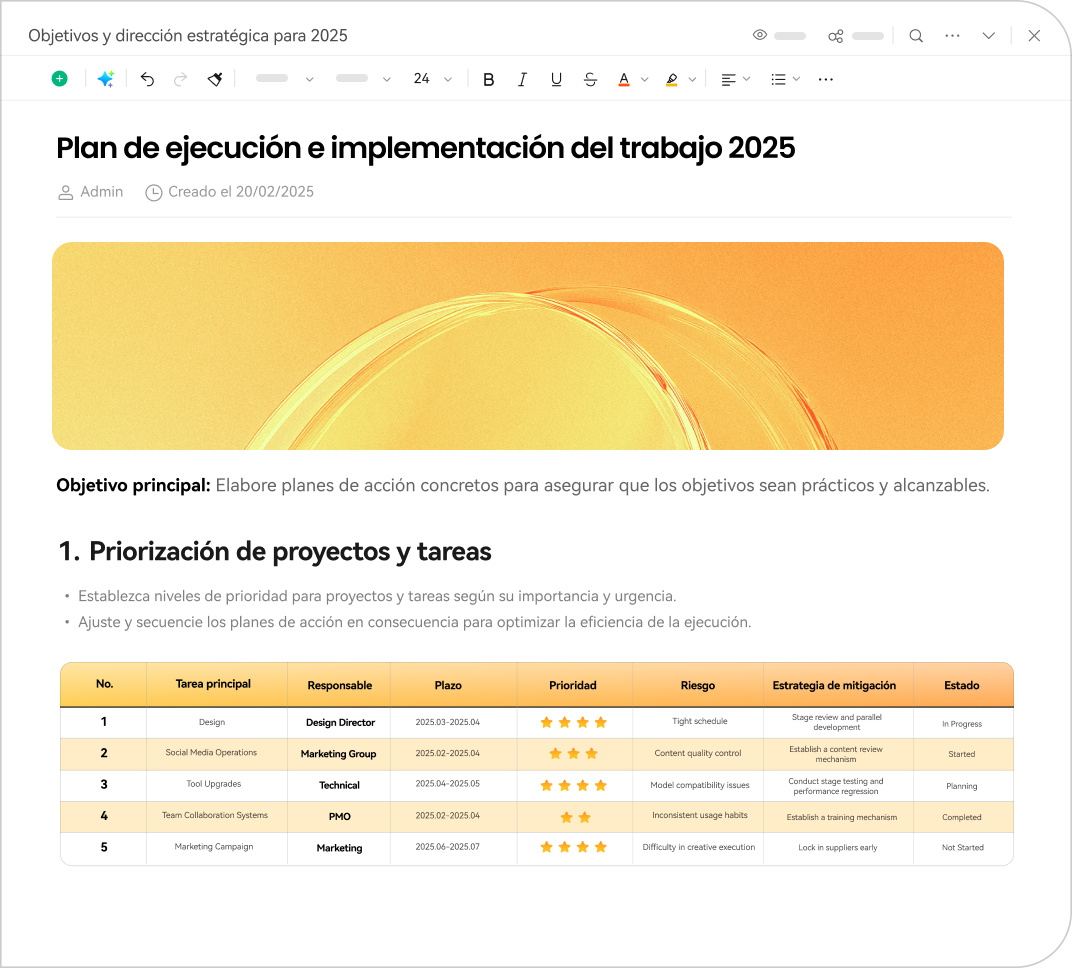The image size is (1072, 968).
Task: Click the redo arrow icon
Action: point(181,79)
